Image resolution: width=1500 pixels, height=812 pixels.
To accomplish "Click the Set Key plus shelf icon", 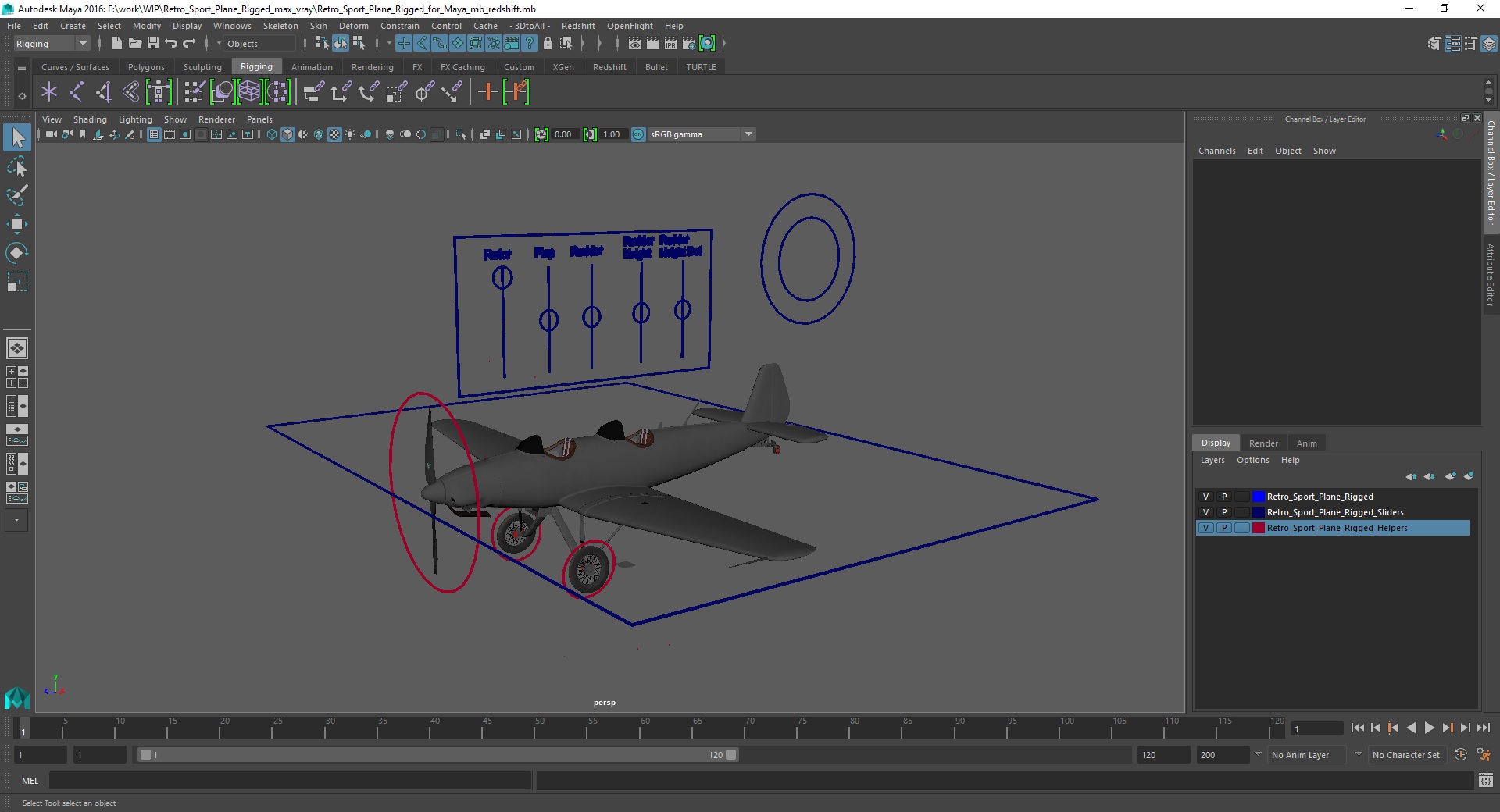I will coord(487,92).
